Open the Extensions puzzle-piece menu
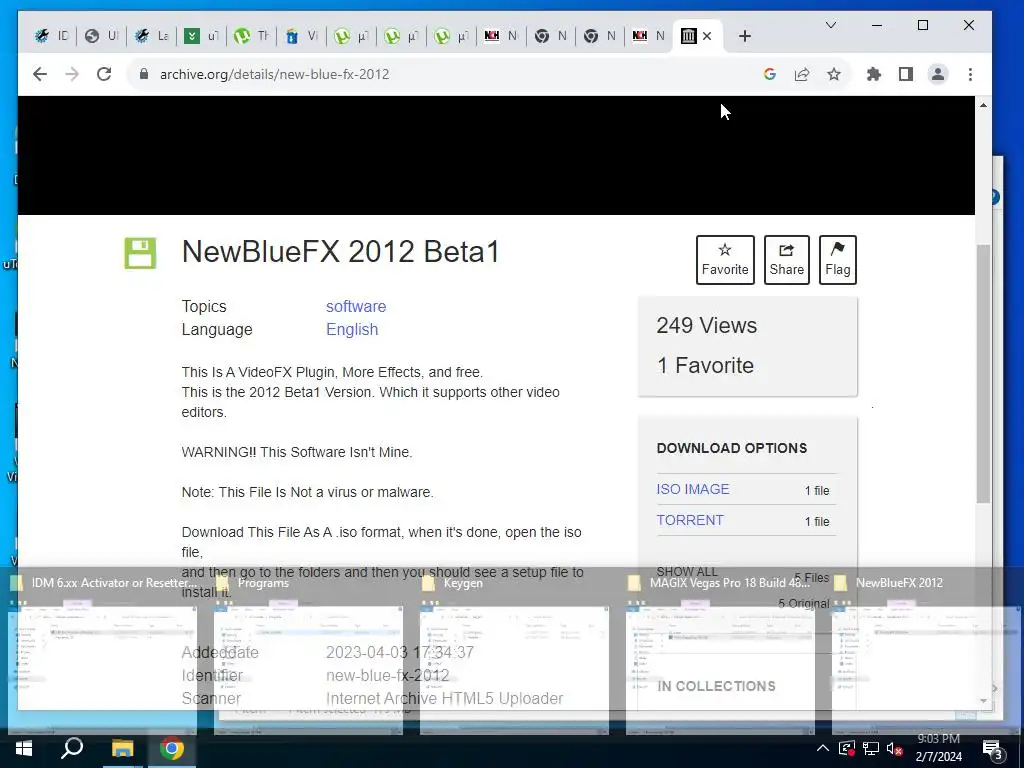 pyautogui.click(x=874, y=74)
